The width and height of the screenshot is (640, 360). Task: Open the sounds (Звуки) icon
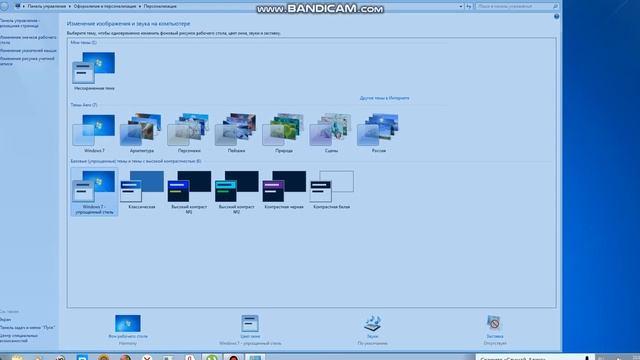(x=372, y=324)
